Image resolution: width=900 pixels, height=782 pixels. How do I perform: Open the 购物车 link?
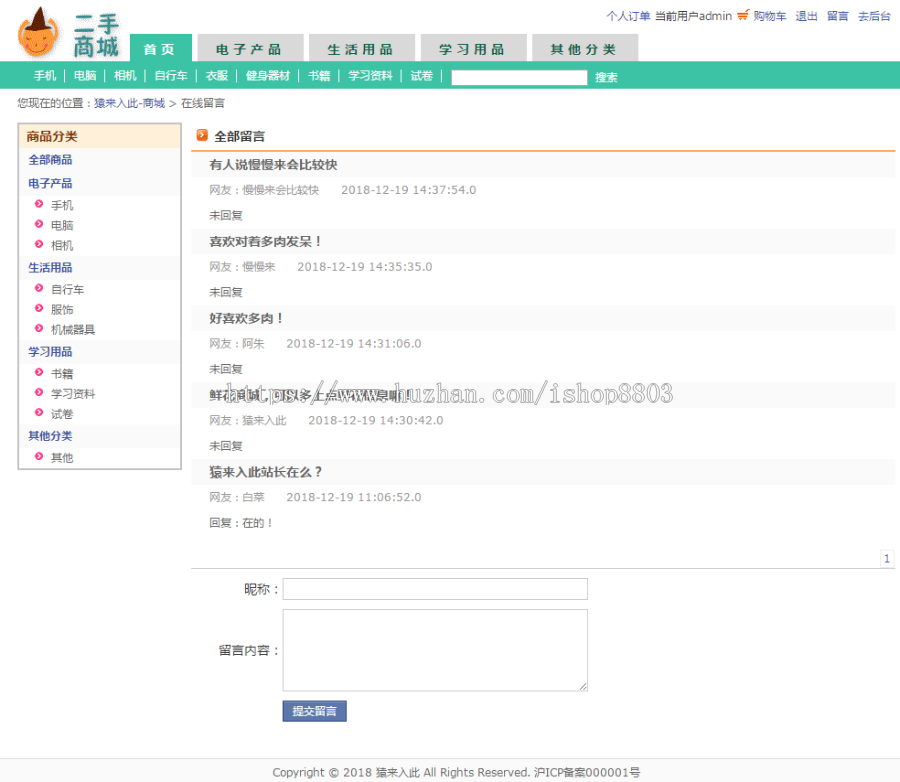[770, 16]
